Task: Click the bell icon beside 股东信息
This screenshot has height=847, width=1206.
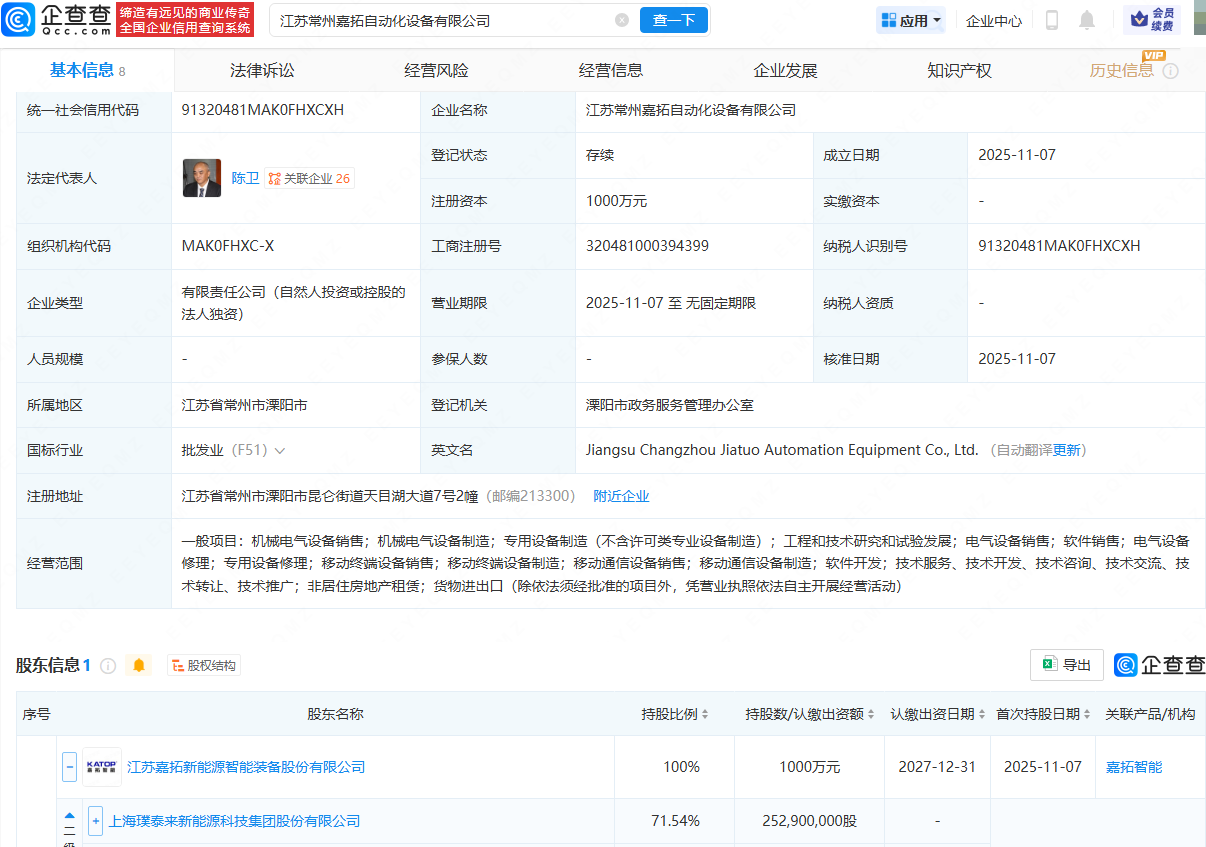Action: [x=140, y=664]
